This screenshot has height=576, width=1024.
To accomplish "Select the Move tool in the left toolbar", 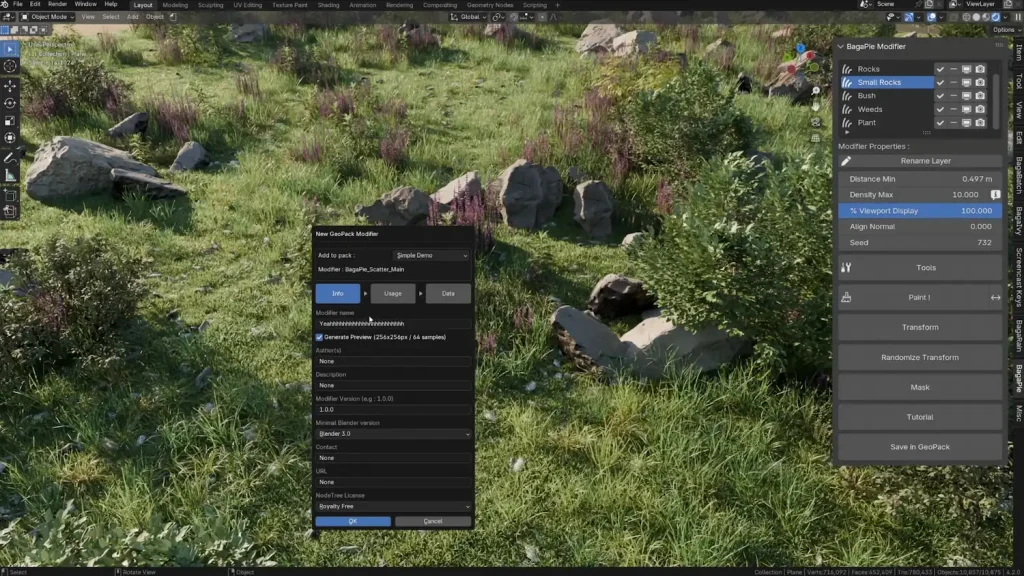I will pos(10,85).
